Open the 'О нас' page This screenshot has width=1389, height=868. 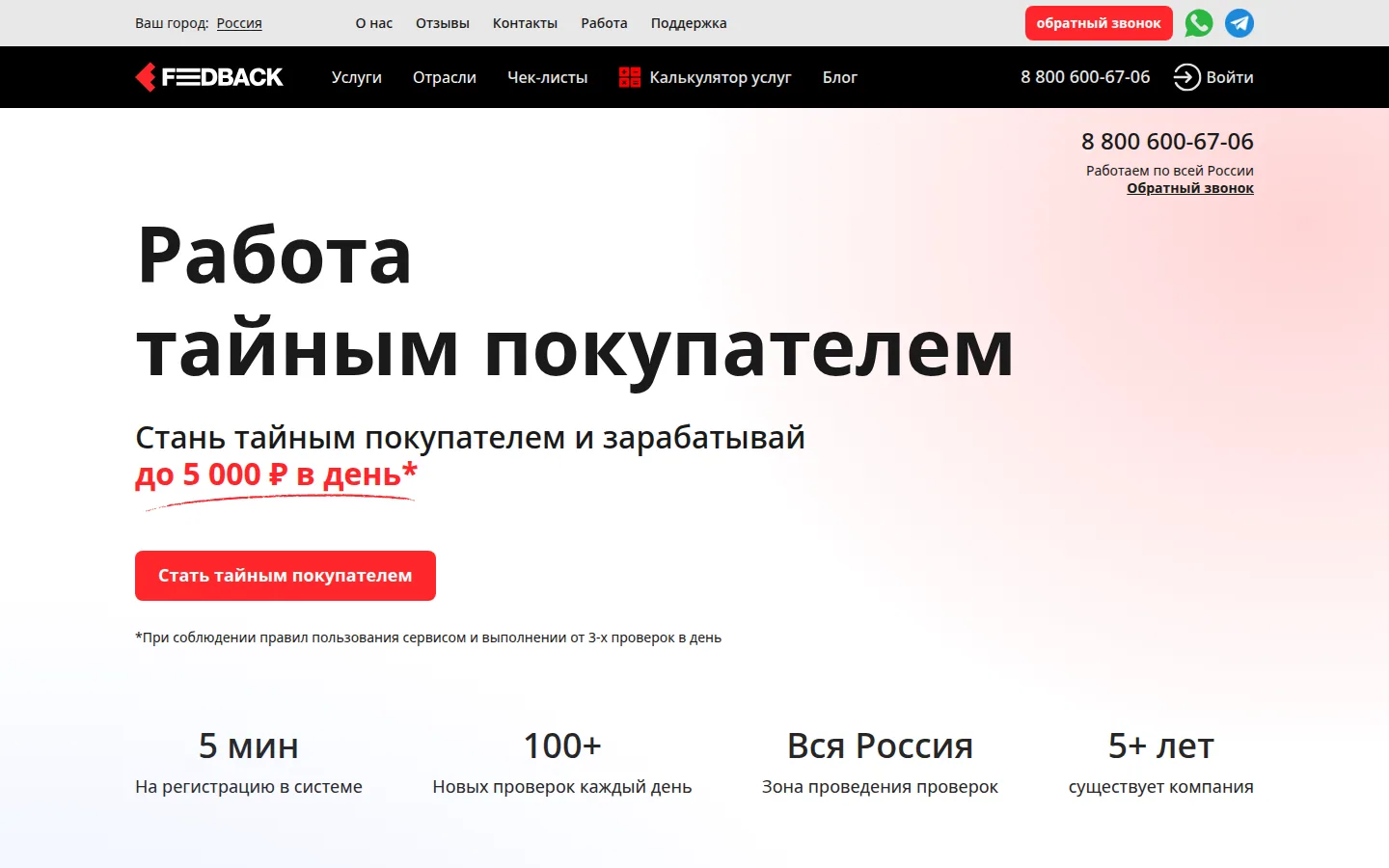tap(374, 23)
